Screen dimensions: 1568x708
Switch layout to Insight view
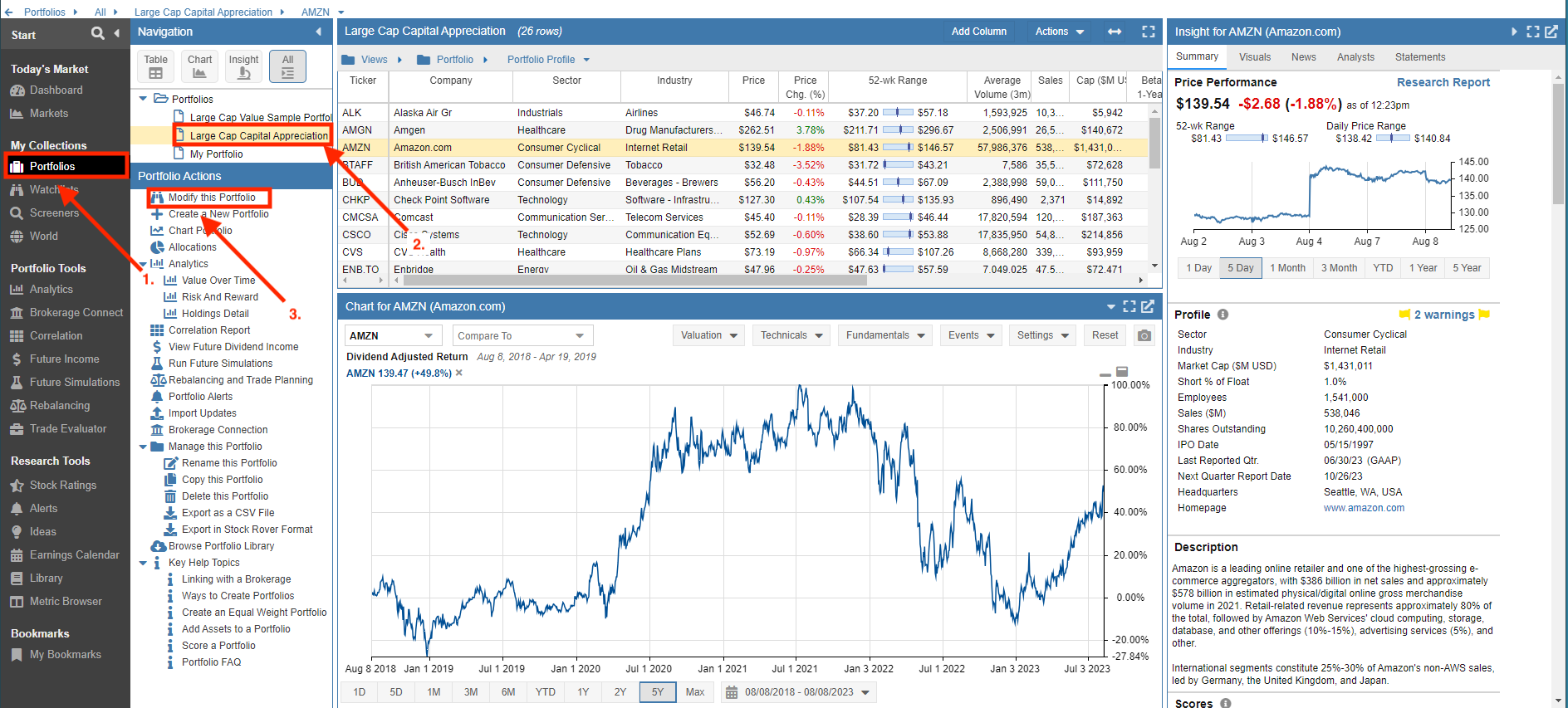[x=244, y=66]
